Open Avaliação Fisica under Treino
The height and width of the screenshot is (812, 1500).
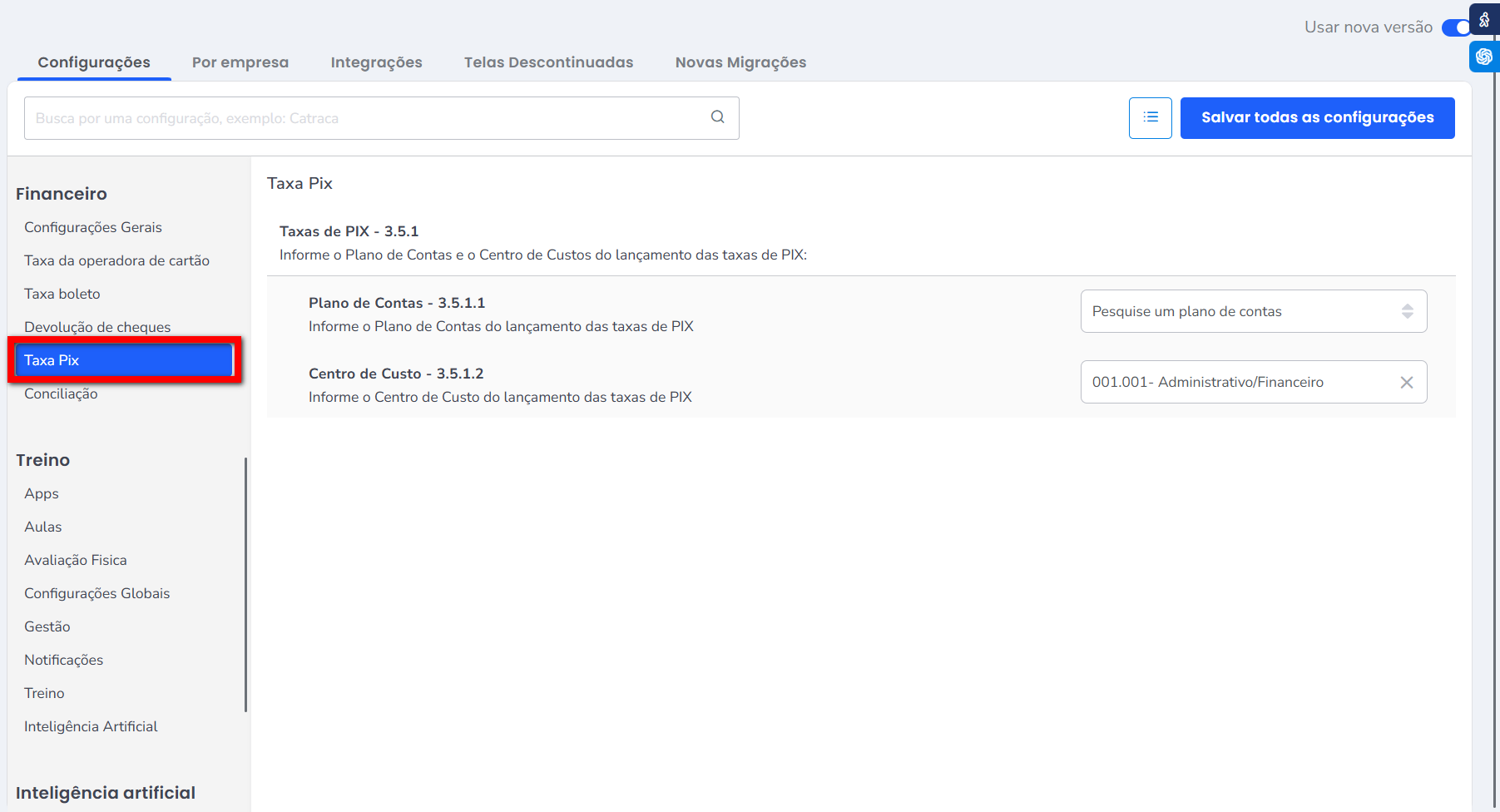[x=76, y=560]
